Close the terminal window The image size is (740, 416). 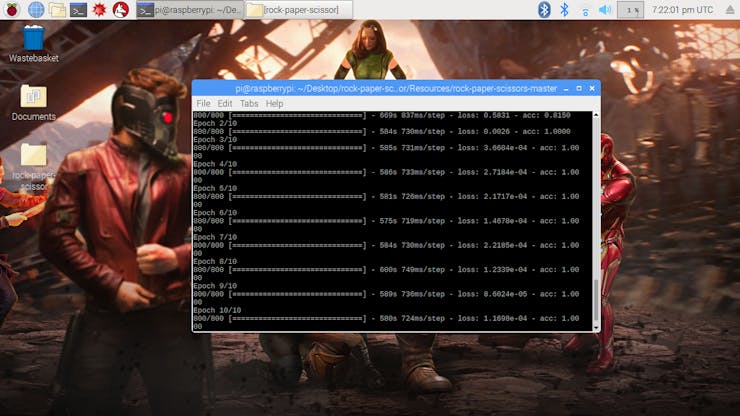(592, 88)
